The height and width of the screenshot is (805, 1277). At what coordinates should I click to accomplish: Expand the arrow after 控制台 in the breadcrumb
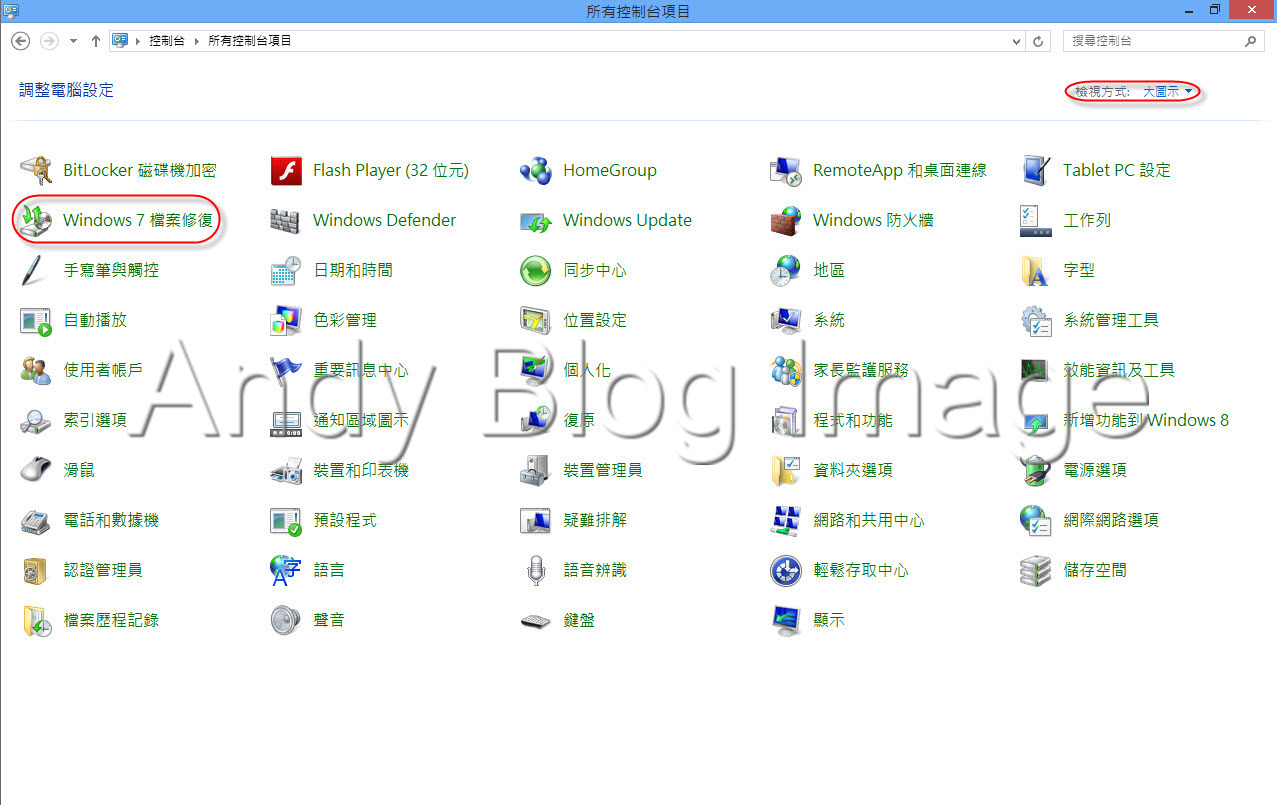(198, 41)
